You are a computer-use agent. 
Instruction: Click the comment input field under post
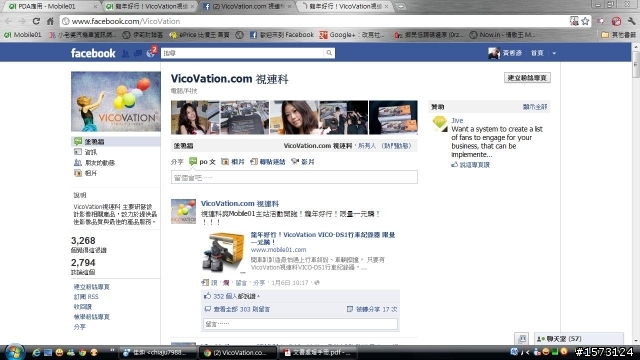click(x=300, y=324)
